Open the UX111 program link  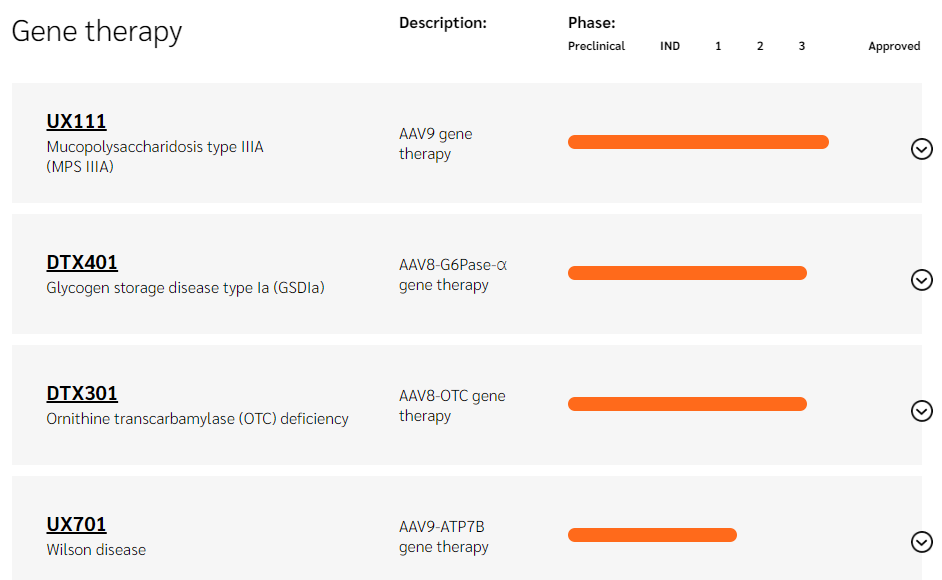pos(76,122)
